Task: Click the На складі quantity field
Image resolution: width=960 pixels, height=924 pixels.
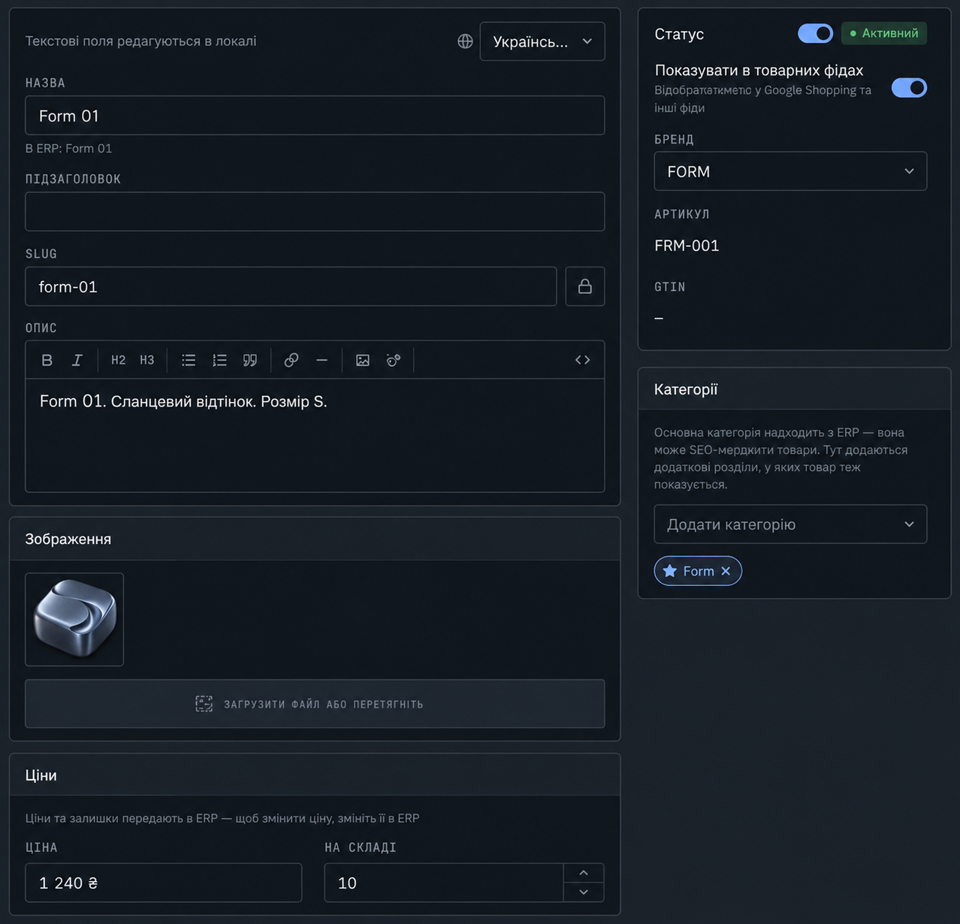Action: [x=444, y=882]
